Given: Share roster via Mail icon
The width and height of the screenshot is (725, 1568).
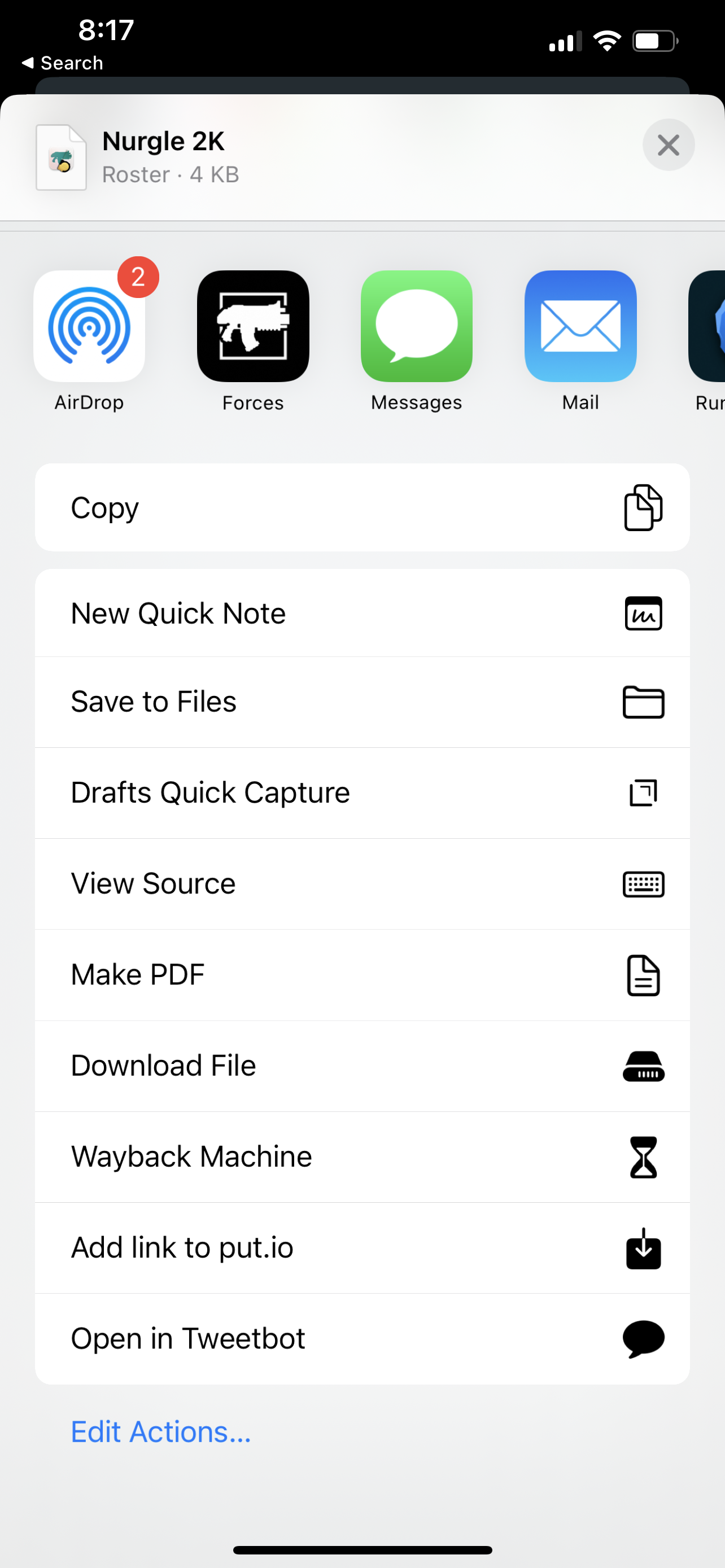Looking at the screenshot, I should (x=580, y=326).
